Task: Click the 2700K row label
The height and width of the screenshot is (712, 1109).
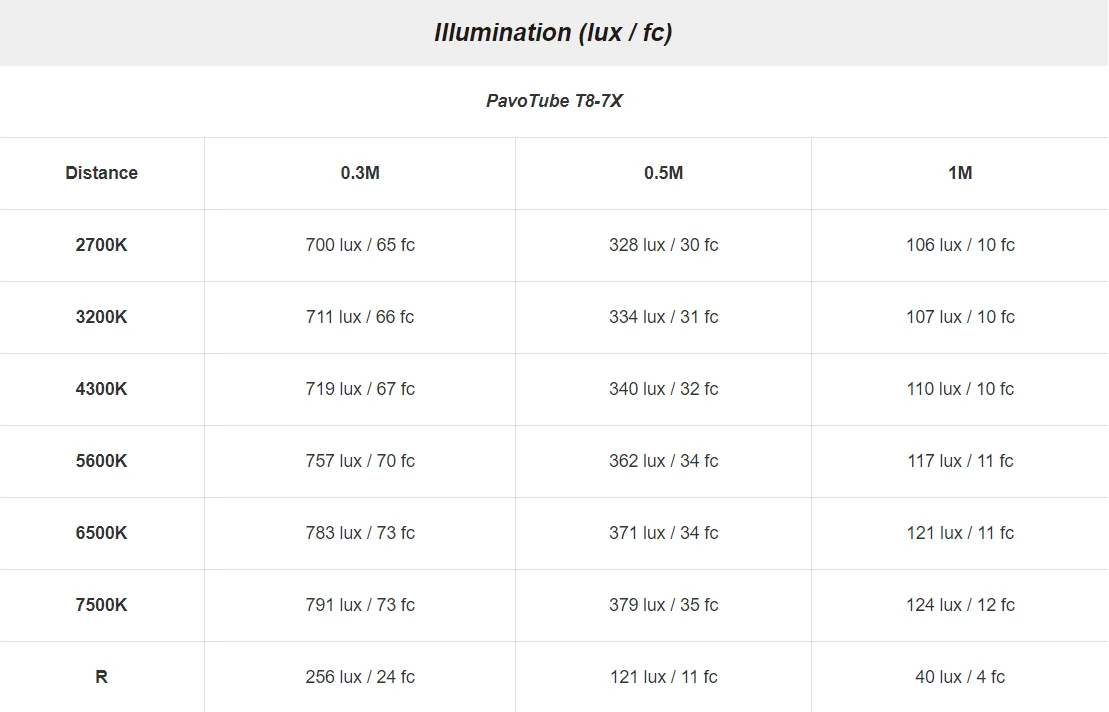Action: pos(101,245)
